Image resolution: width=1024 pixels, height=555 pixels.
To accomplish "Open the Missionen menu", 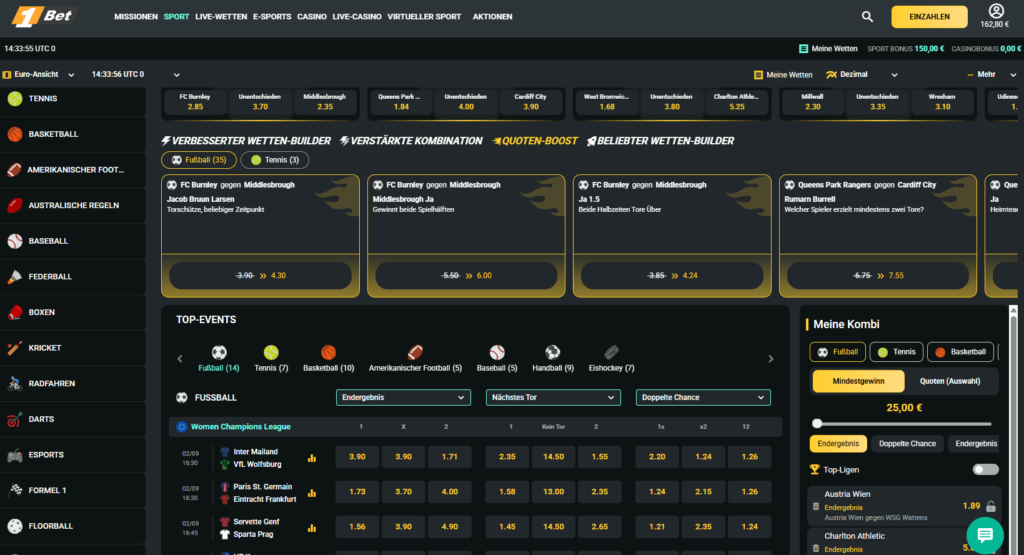I will click(x=136, y=17).
